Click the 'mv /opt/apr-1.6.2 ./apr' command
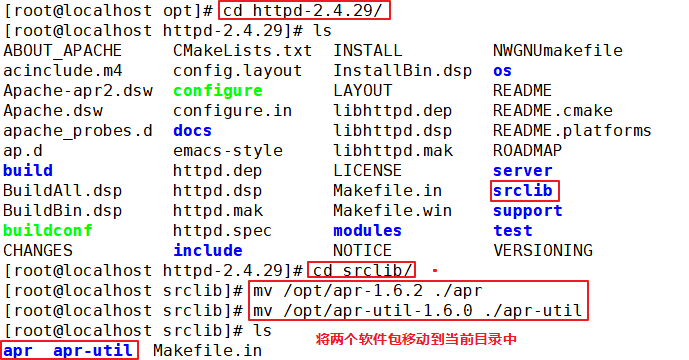 (x=368, y=291)
